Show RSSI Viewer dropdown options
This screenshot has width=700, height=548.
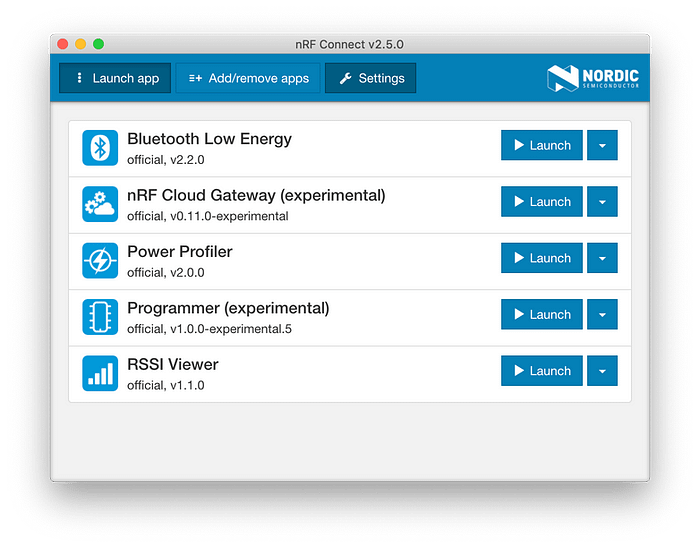(602, 371)
